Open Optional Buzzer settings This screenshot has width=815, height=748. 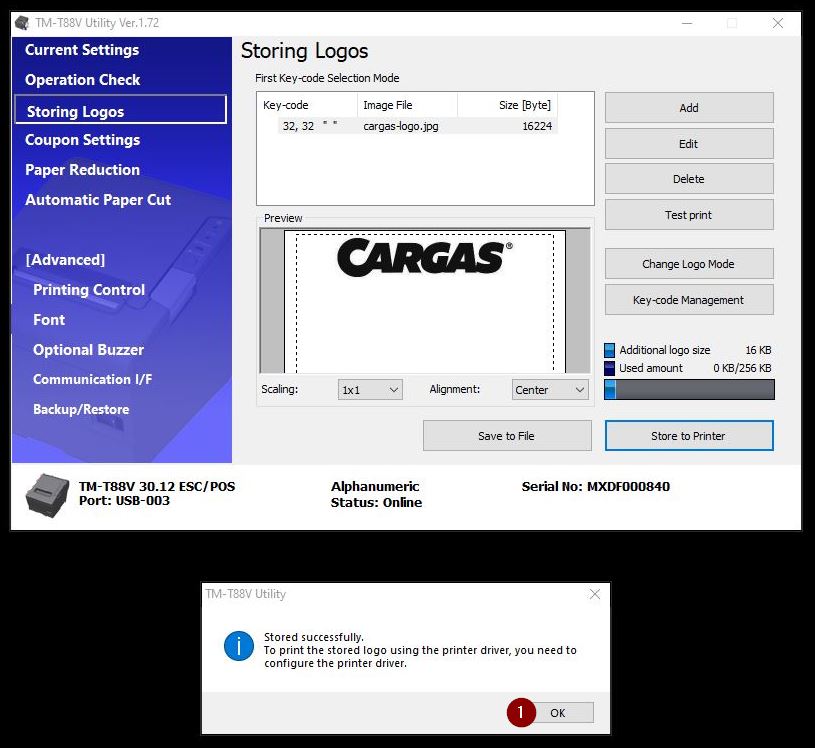tap(88, 350)
